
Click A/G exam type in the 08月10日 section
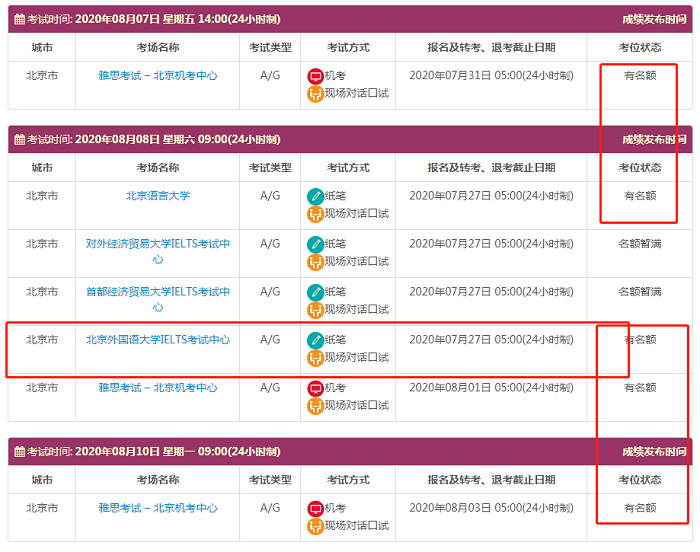click(x=270, y=508)
